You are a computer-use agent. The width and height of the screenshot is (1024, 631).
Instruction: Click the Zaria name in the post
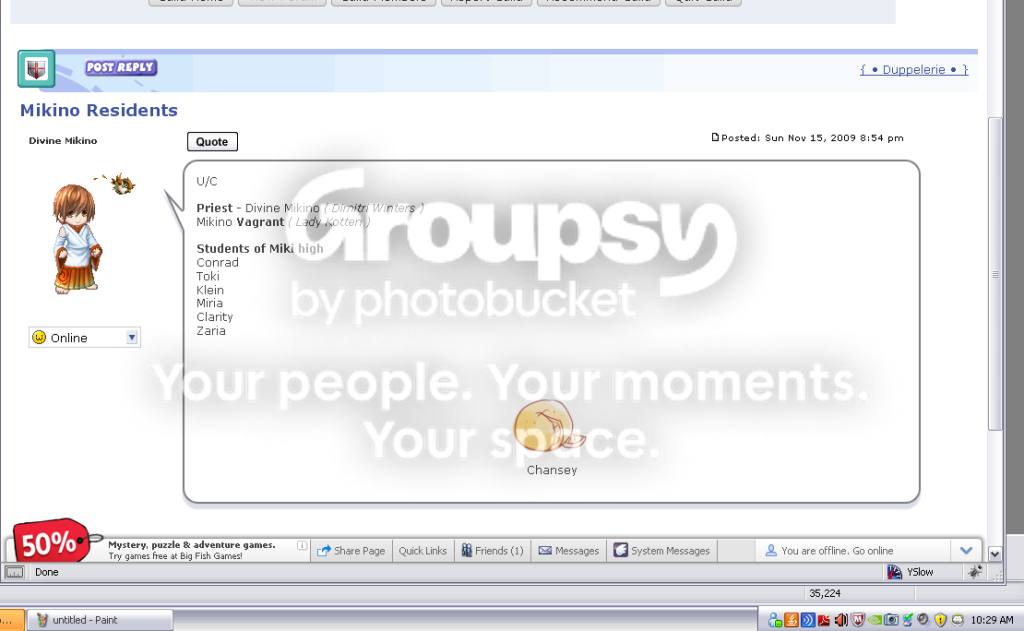(211, 331)
